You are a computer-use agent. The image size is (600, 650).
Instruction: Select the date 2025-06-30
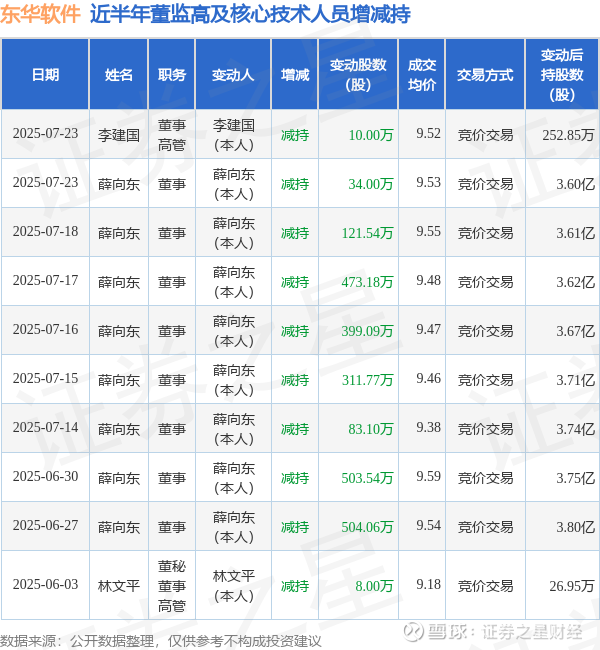pyautogui.click(x=45, y=475)
